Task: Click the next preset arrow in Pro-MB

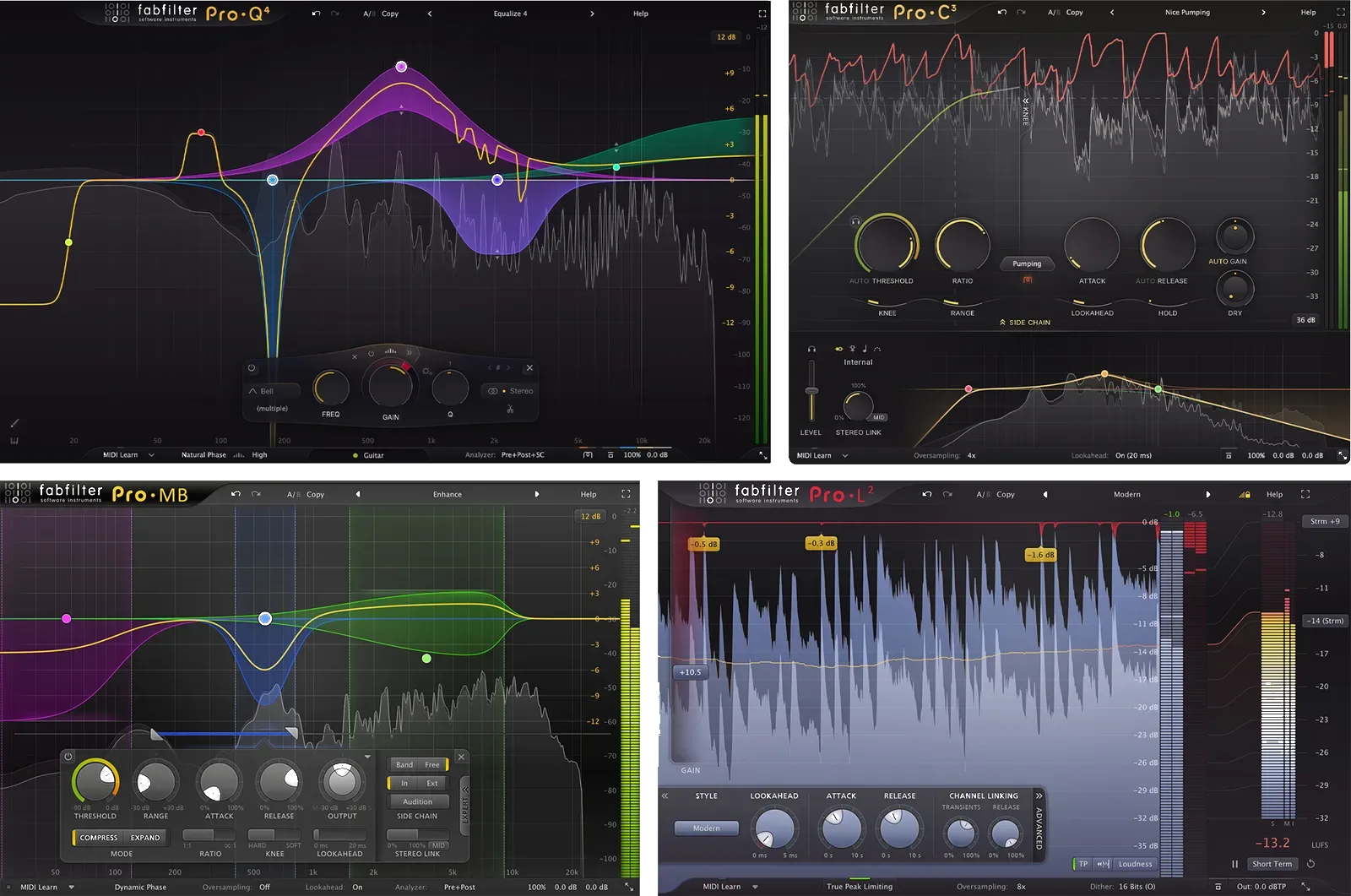Action: [536, 494]
